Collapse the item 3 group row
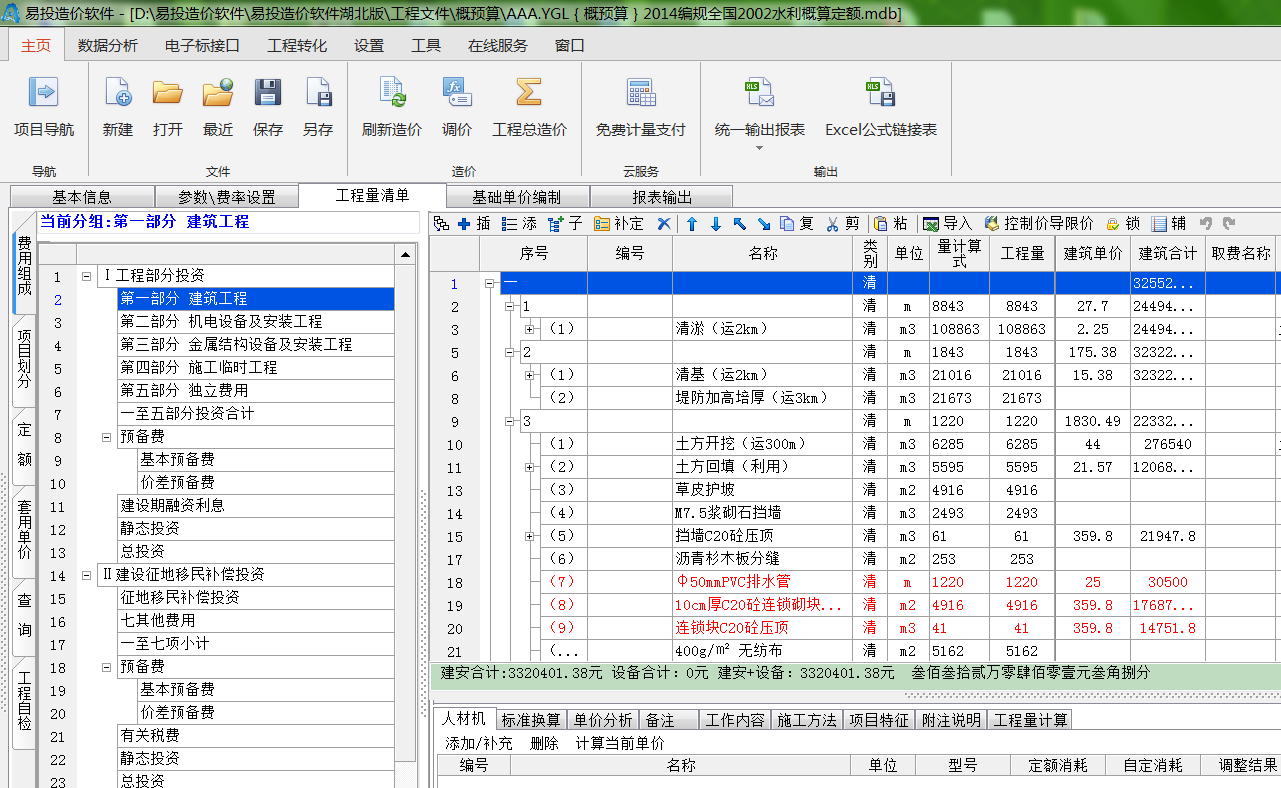This screenshot has width=1281, height=788. [510, 421]
